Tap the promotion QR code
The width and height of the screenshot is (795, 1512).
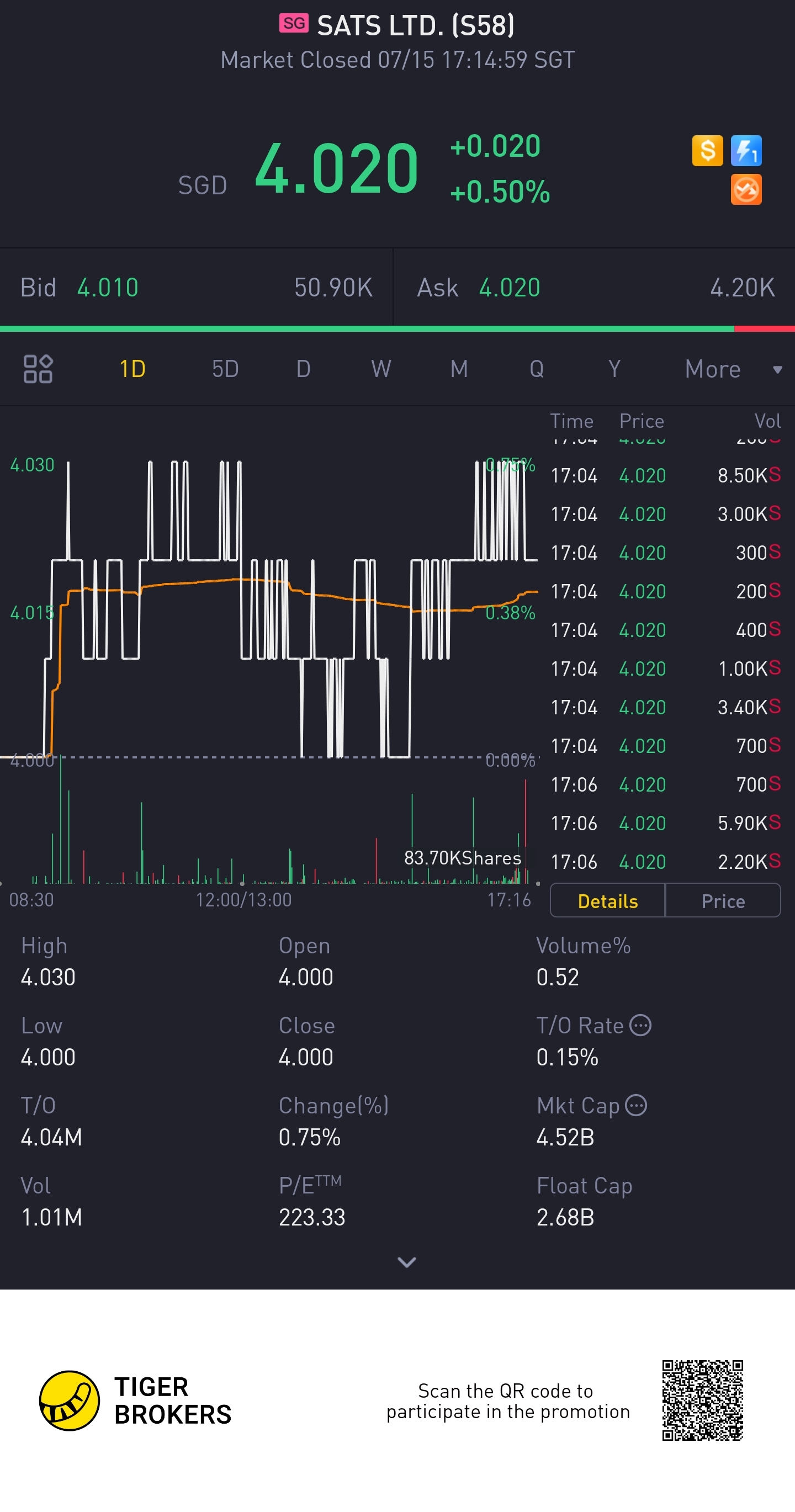point(703,1400)
